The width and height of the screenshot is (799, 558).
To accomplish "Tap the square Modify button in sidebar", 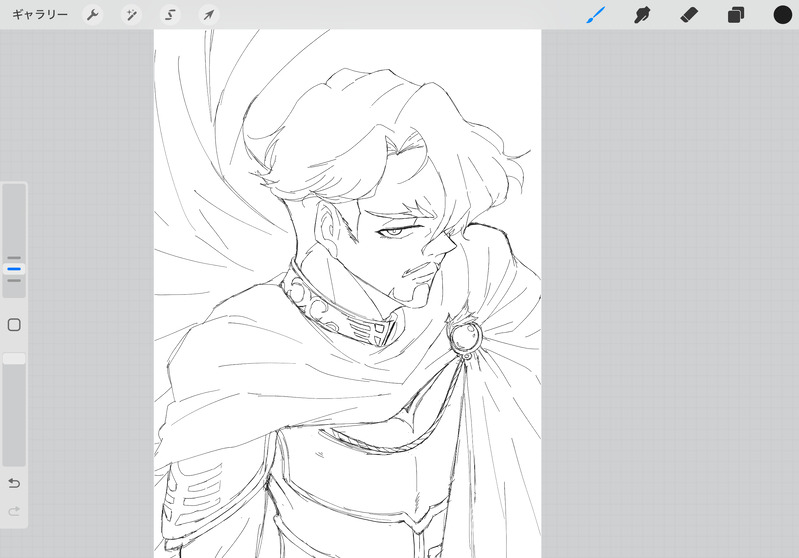I will click(x=14, y=325).
